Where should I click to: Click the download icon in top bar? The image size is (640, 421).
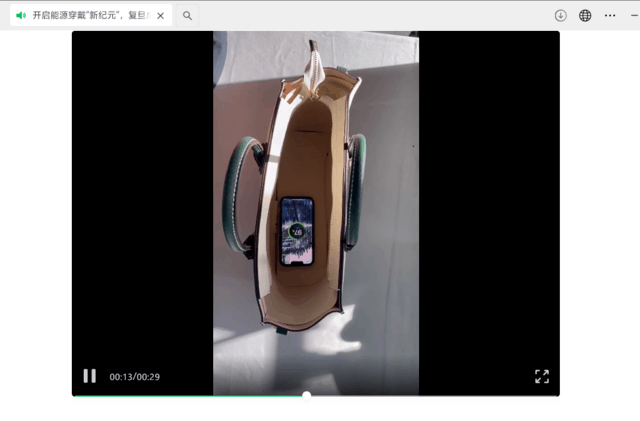tap(560, 16)
